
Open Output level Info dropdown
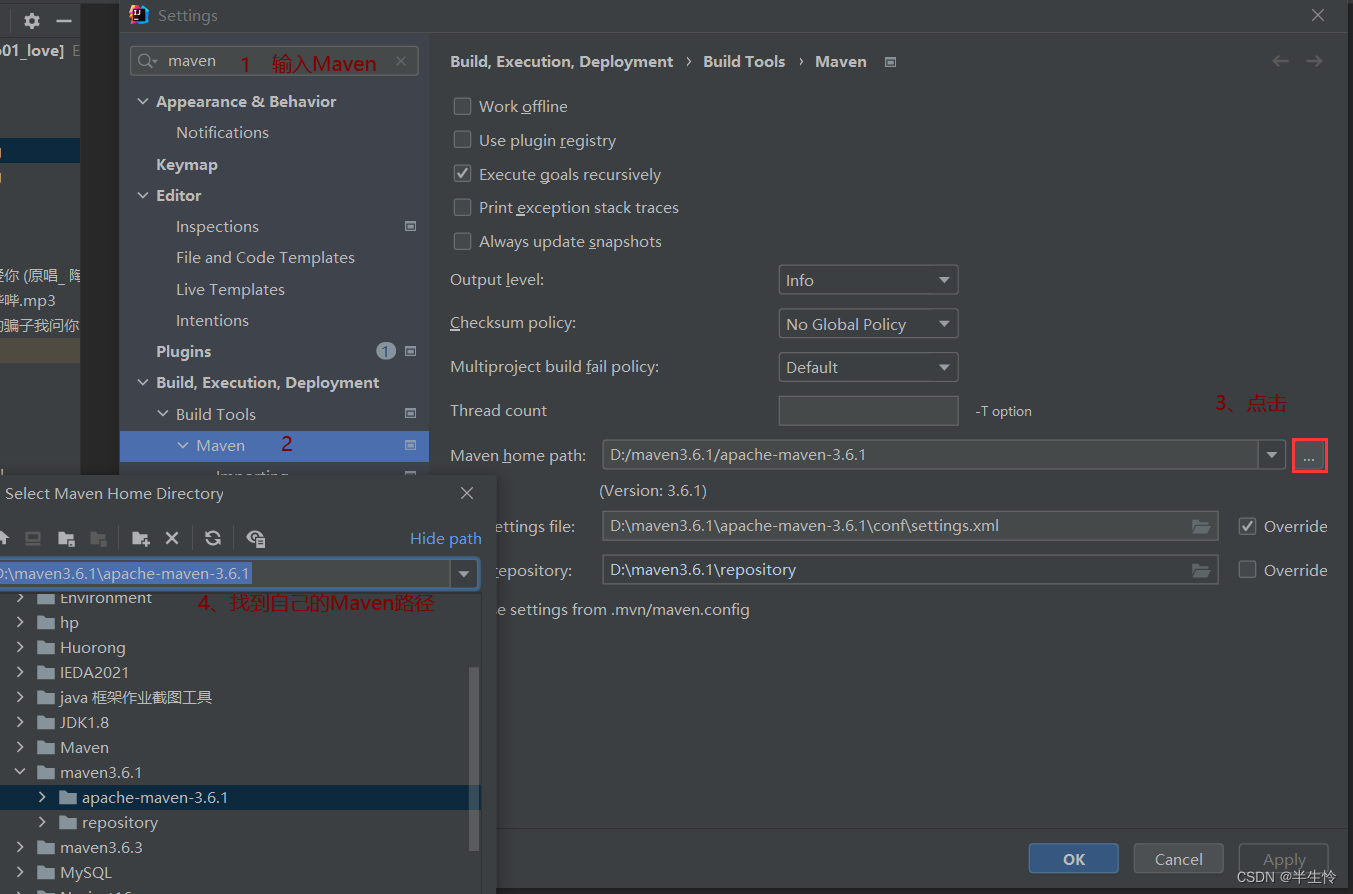tap(868, 280)
